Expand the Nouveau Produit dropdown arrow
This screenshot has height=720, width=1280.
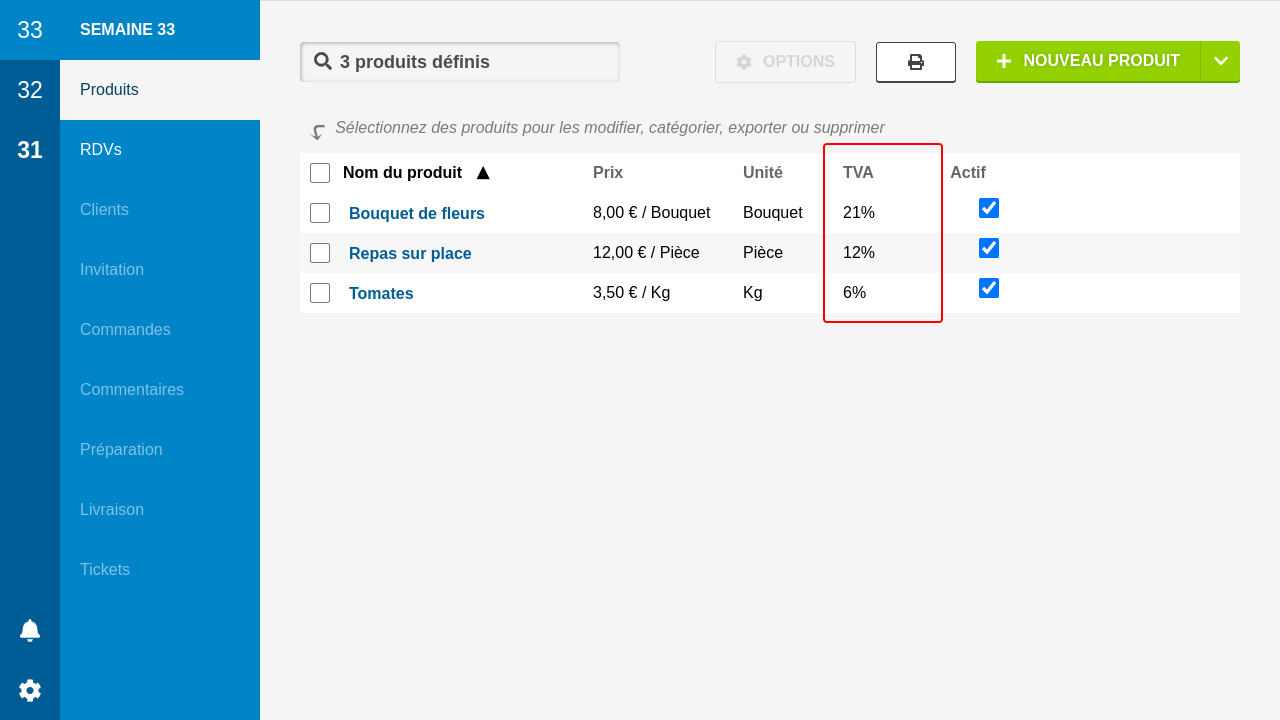(1220, 61)
